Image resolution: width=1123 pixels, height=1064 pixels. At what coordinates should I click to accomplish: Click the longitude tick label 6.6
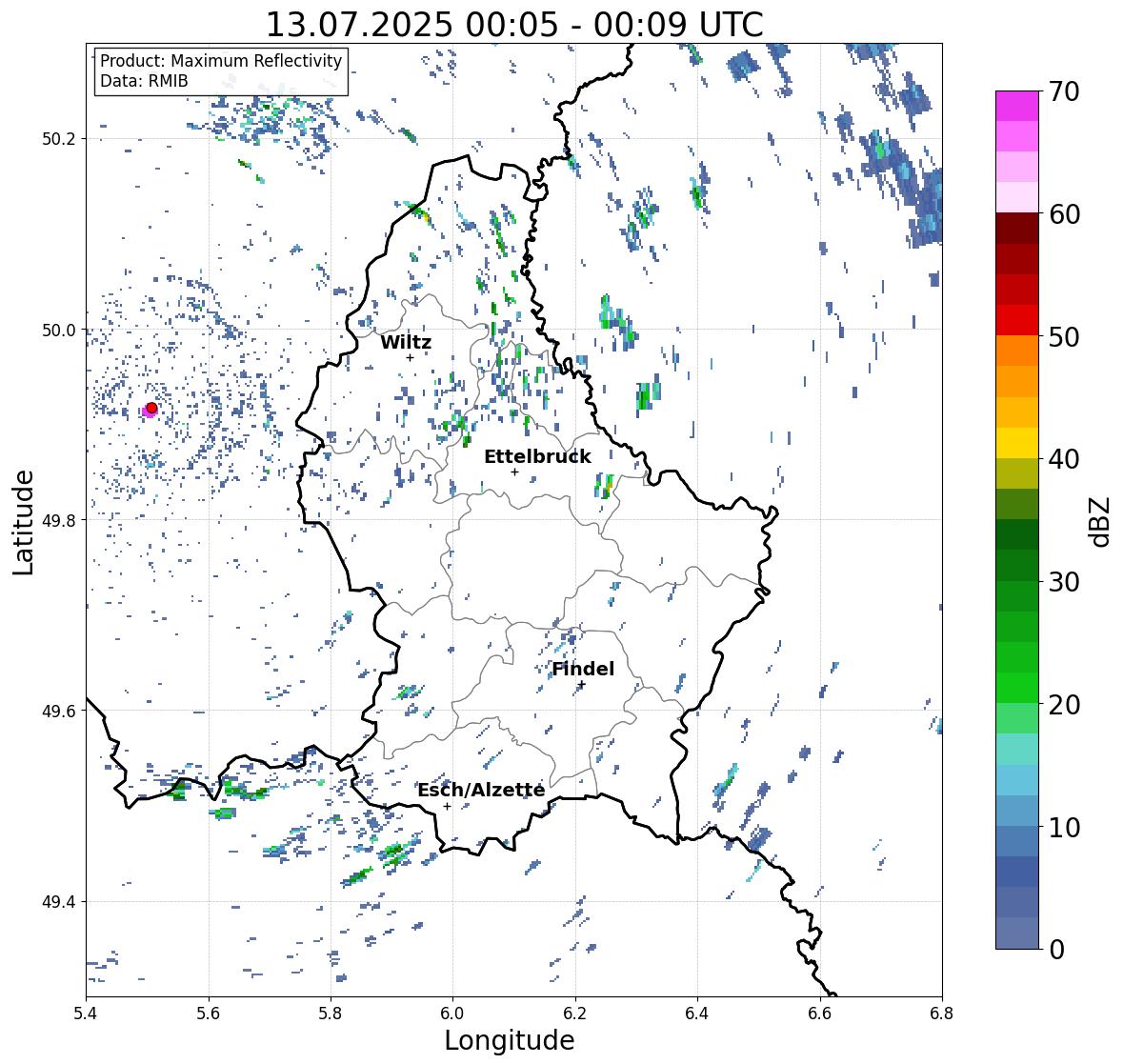[820, 1014]
